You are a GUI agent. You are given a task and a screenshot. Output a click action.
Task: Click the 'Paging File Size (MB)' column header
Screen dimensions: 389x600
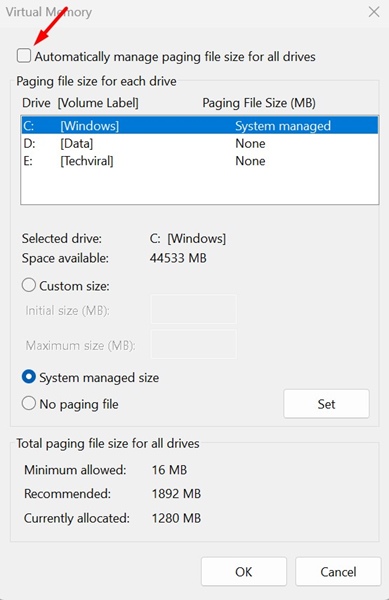click(259, 103)
